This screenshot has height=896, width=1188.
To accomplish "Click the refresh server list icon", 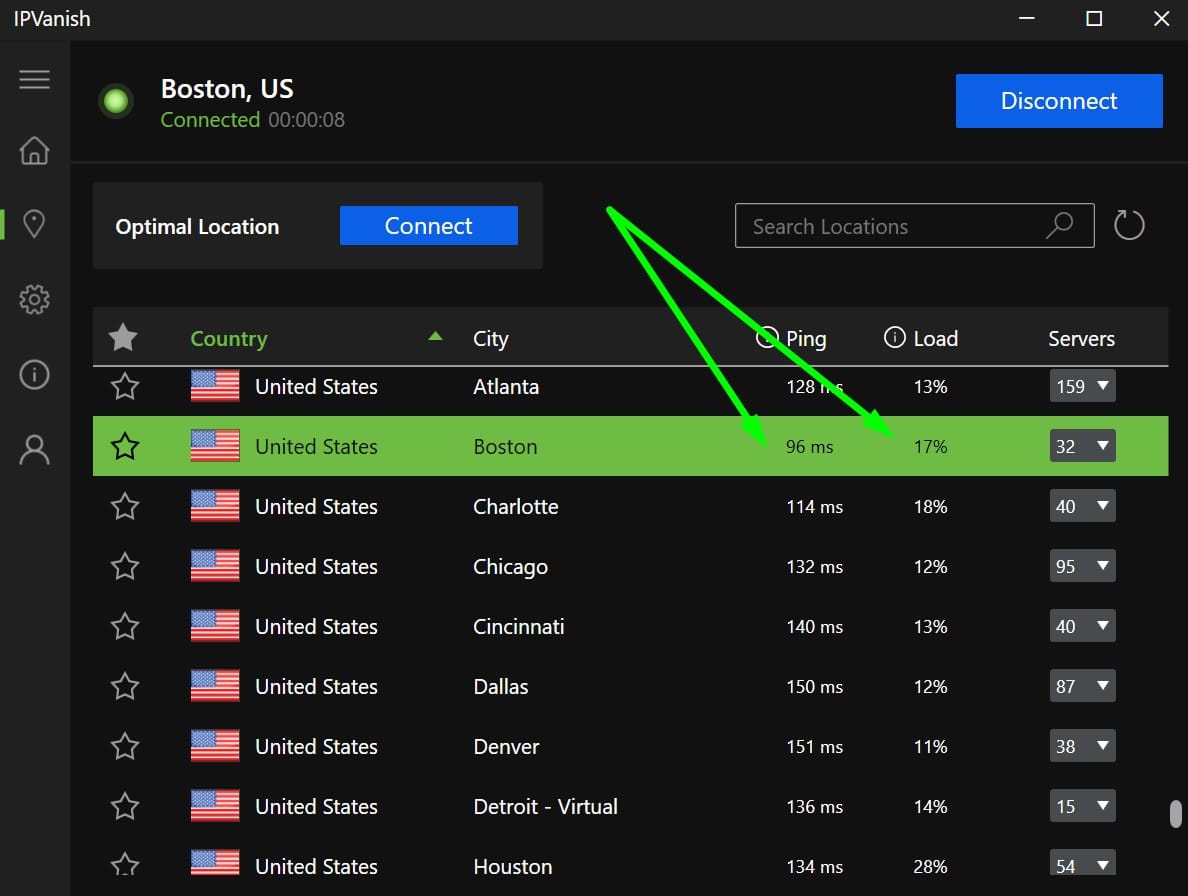I will 1128,225.
